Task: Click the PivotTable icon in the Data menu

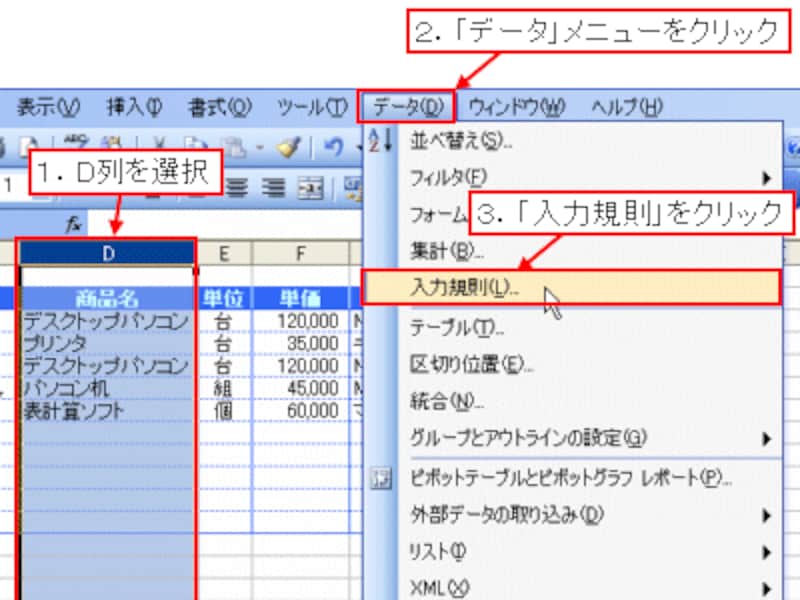Action: point(380,478)
